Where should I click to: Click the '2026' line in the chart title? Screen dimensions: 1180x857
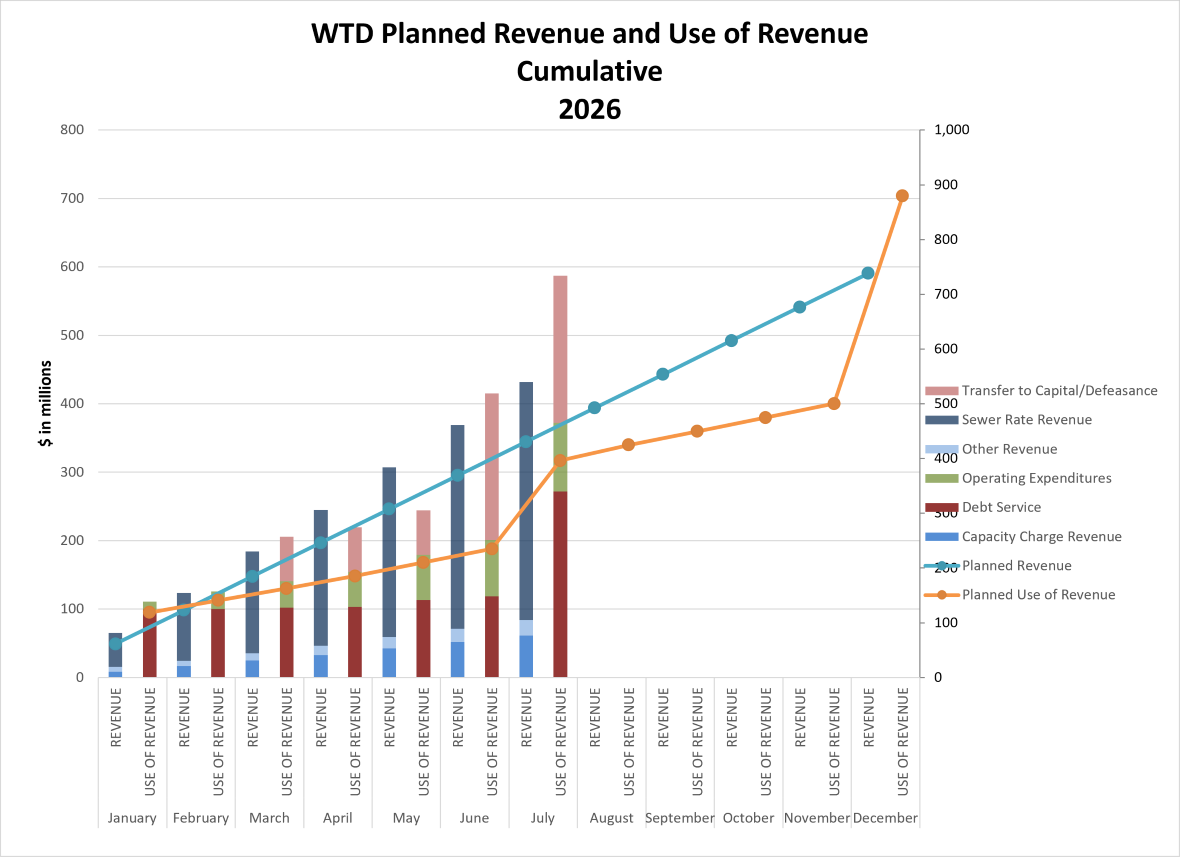click(x=589, y=110)
